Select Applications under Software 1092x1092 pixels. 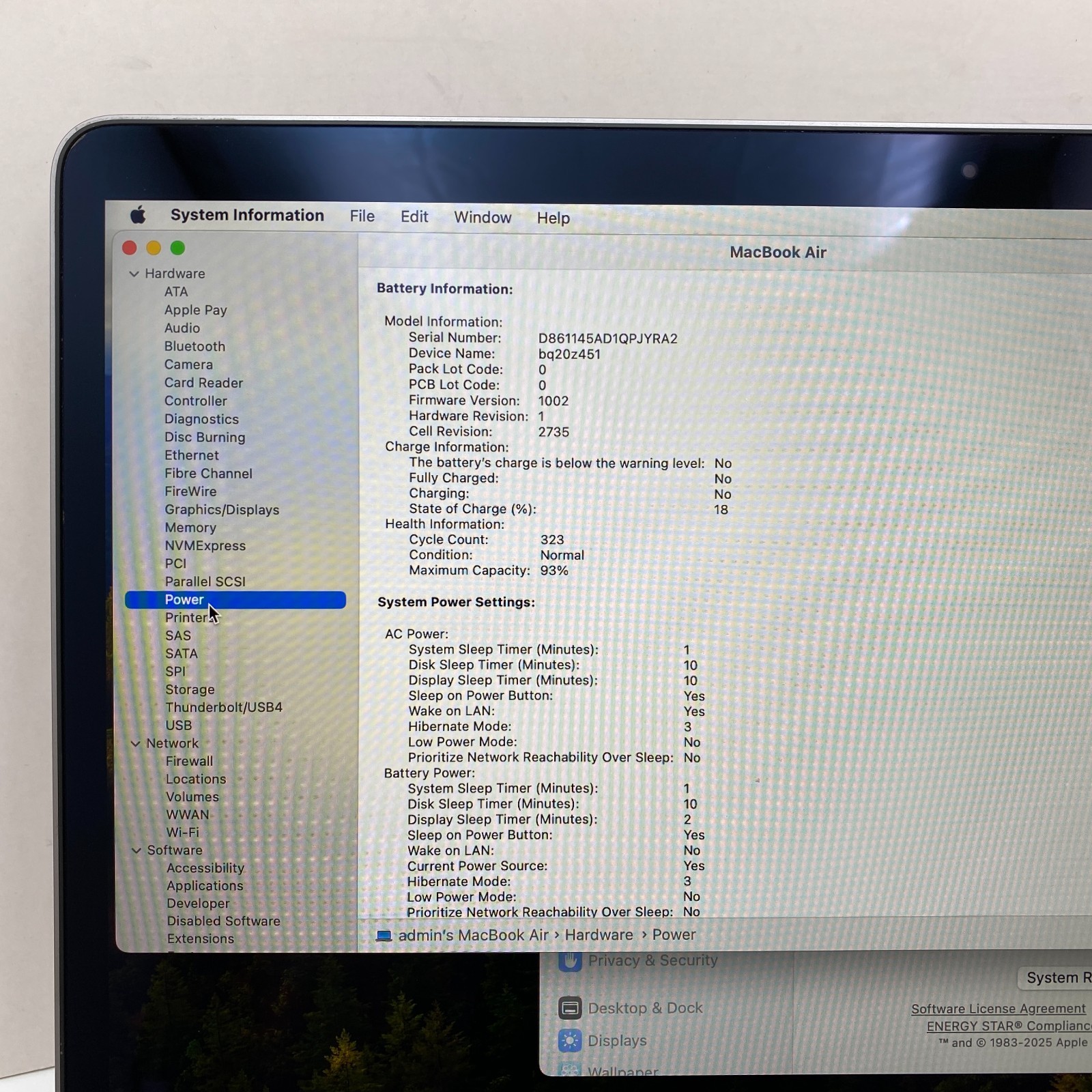click(x=205, y=886)
